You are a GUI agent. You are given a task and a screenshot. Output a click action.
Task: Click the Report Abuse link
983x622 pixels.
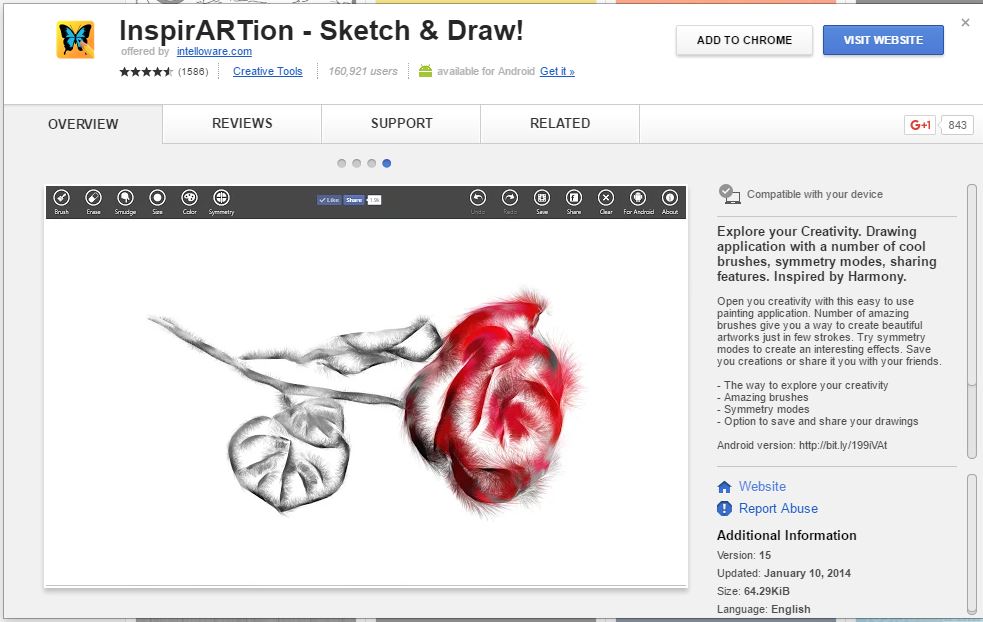click(x=778, y=509)
